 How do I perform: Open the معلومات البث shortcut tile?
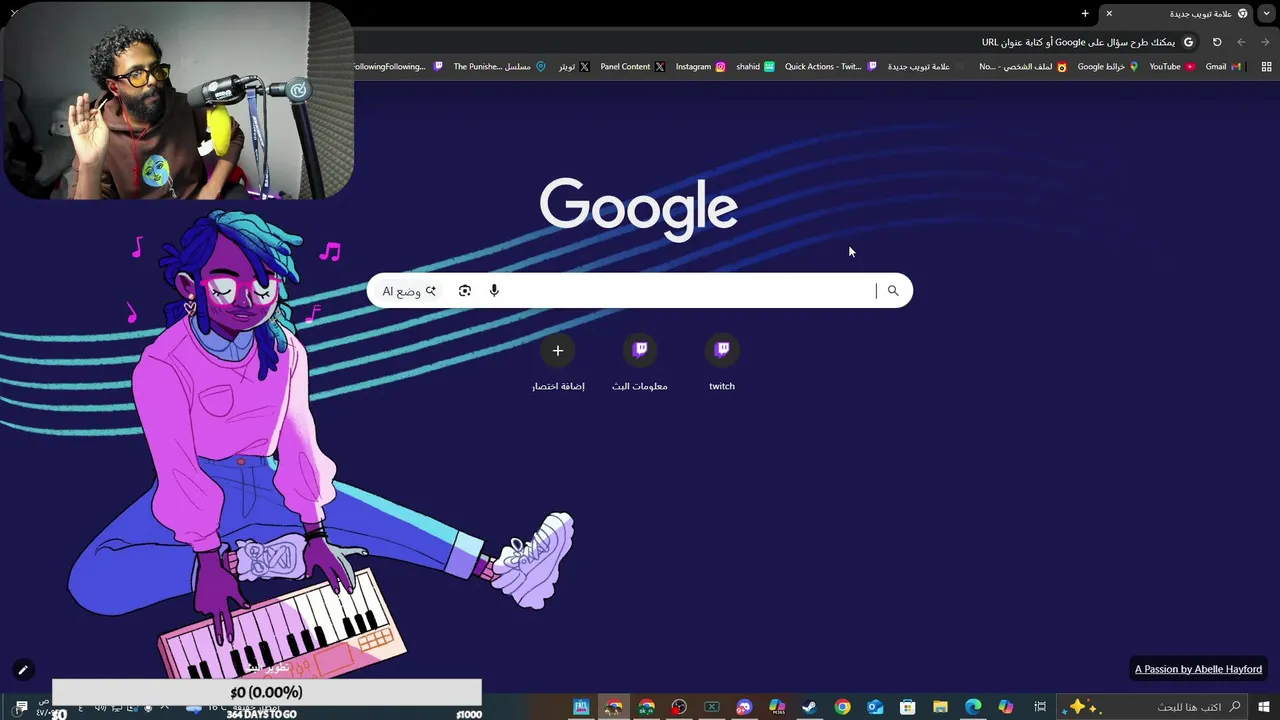click(x=640, y=363)
